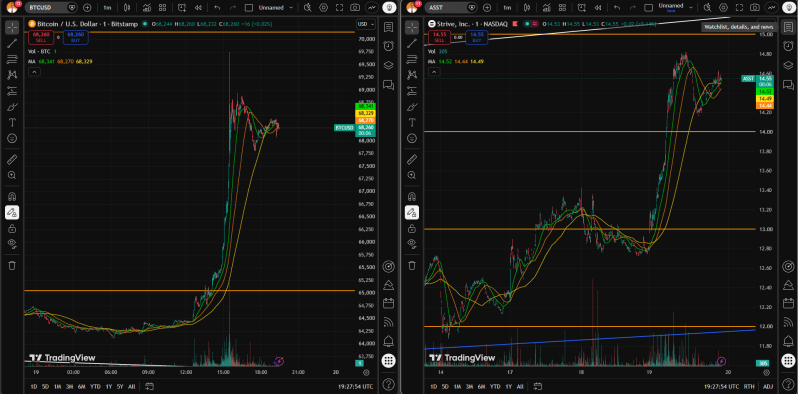The height and width of the screenshot is (394, 798).
Task: Select the Text tool in left chart toolbar
Action: coord(12,123)
